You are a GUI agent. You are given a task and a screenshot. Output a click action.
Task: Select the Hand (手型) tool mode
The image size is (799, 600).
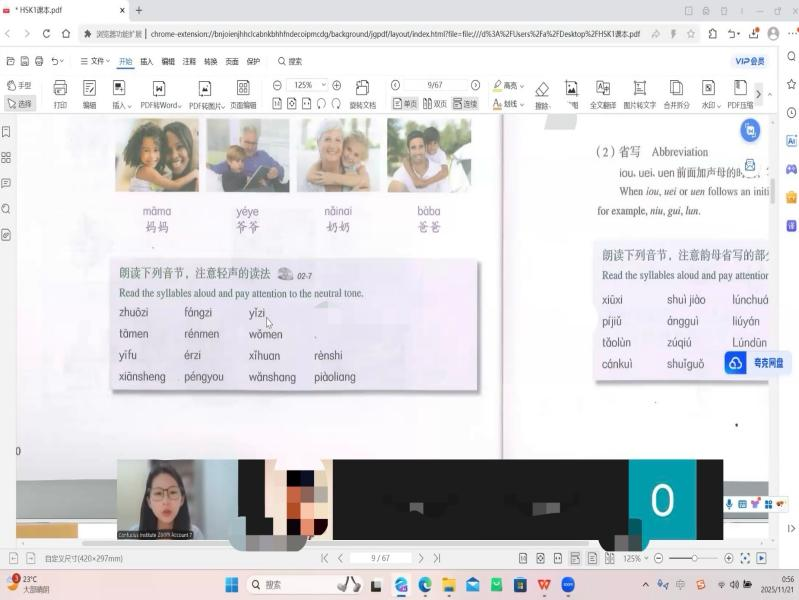click(x=19, y=86)
